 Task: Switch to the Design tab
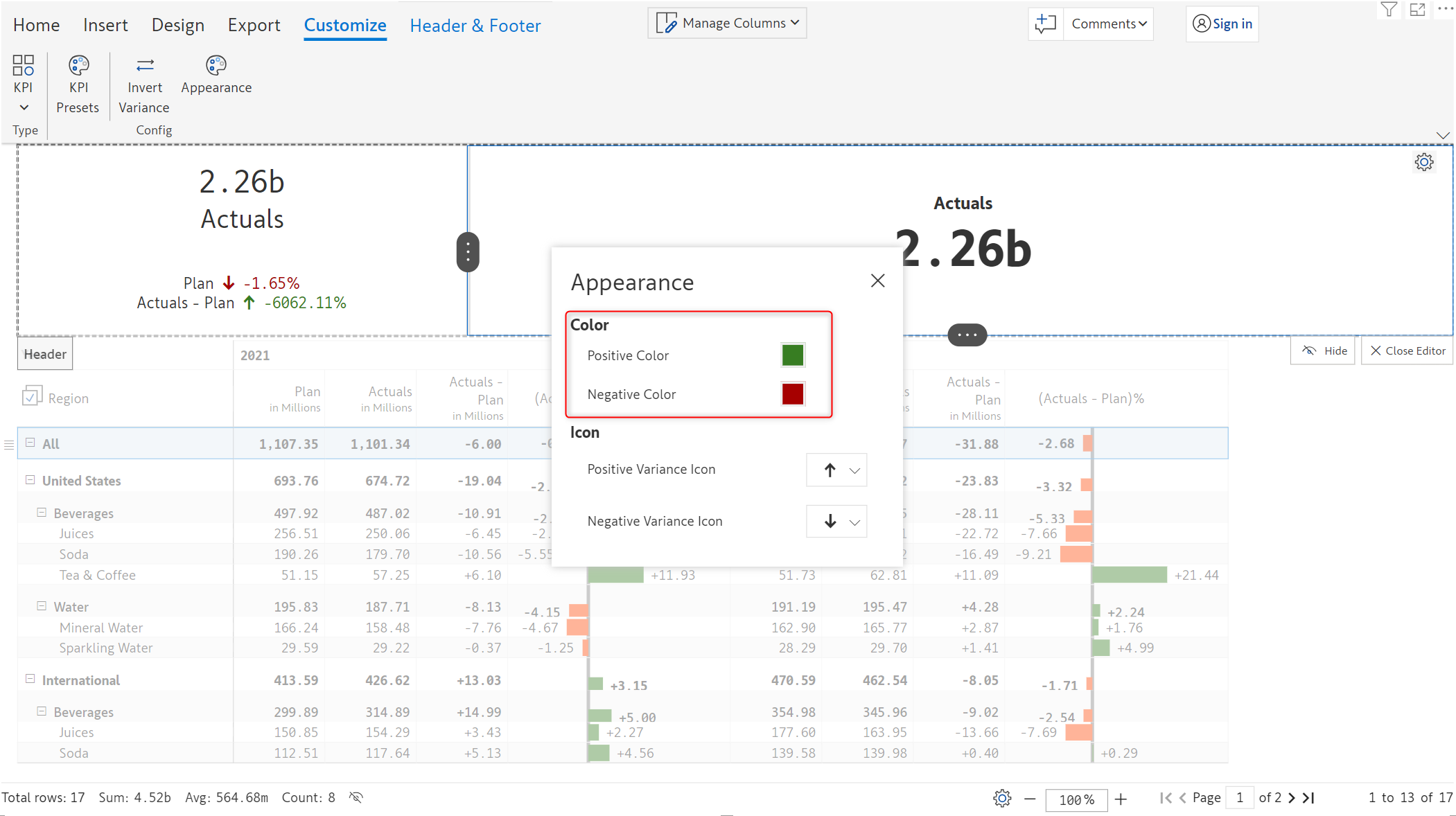(x=177, y=25)
